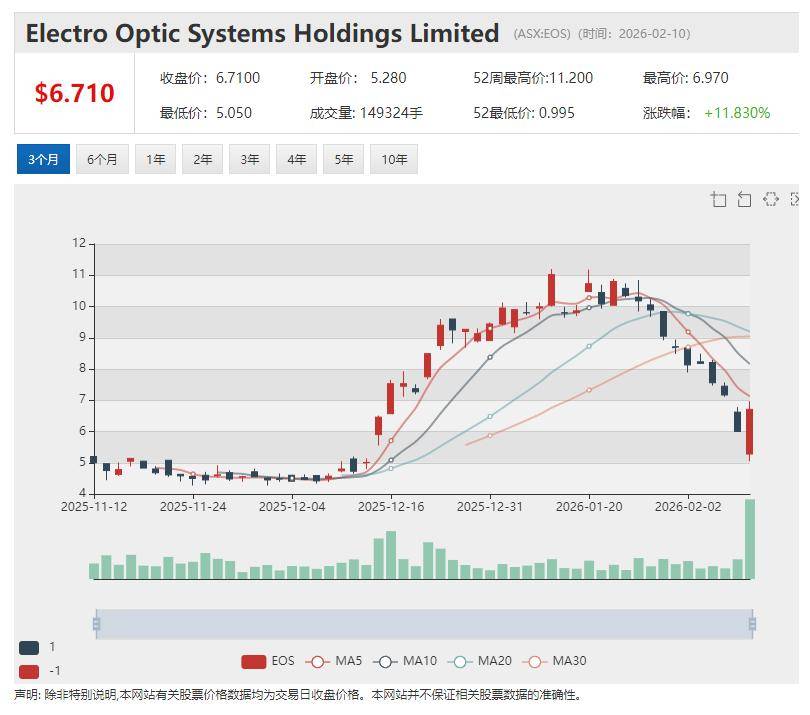
Task: Select the dashed polygon selection tool icon
Action: [770, 199]
